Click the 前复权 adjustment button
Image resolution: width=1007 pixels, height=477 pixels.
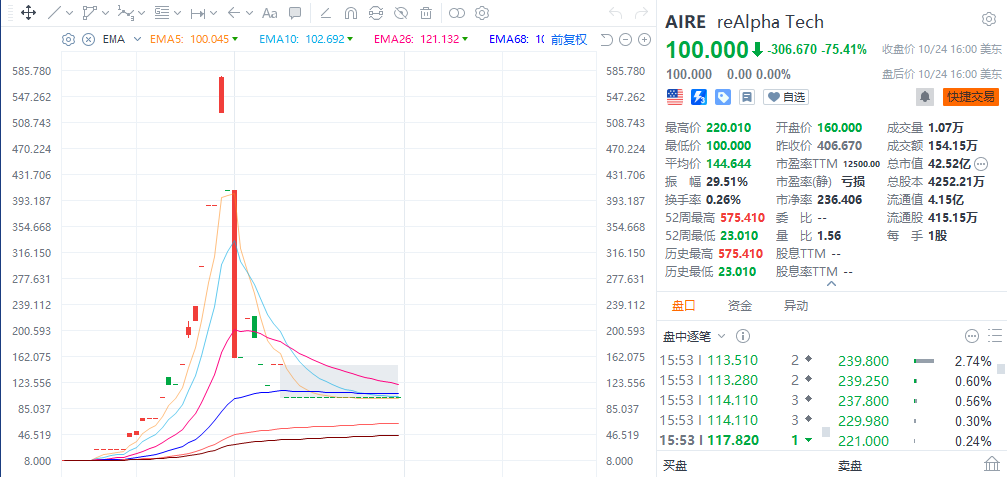point(568,39)
